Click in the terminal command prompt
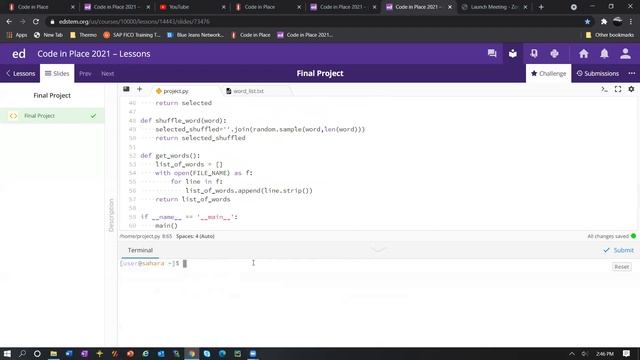Image resolution: width=640 pixels, height=360 pixels. point(184,264)
